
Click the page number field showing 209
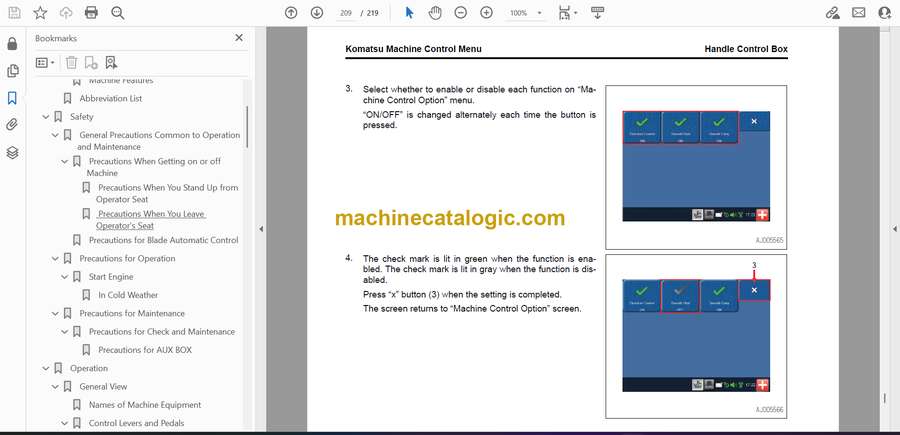346,13
